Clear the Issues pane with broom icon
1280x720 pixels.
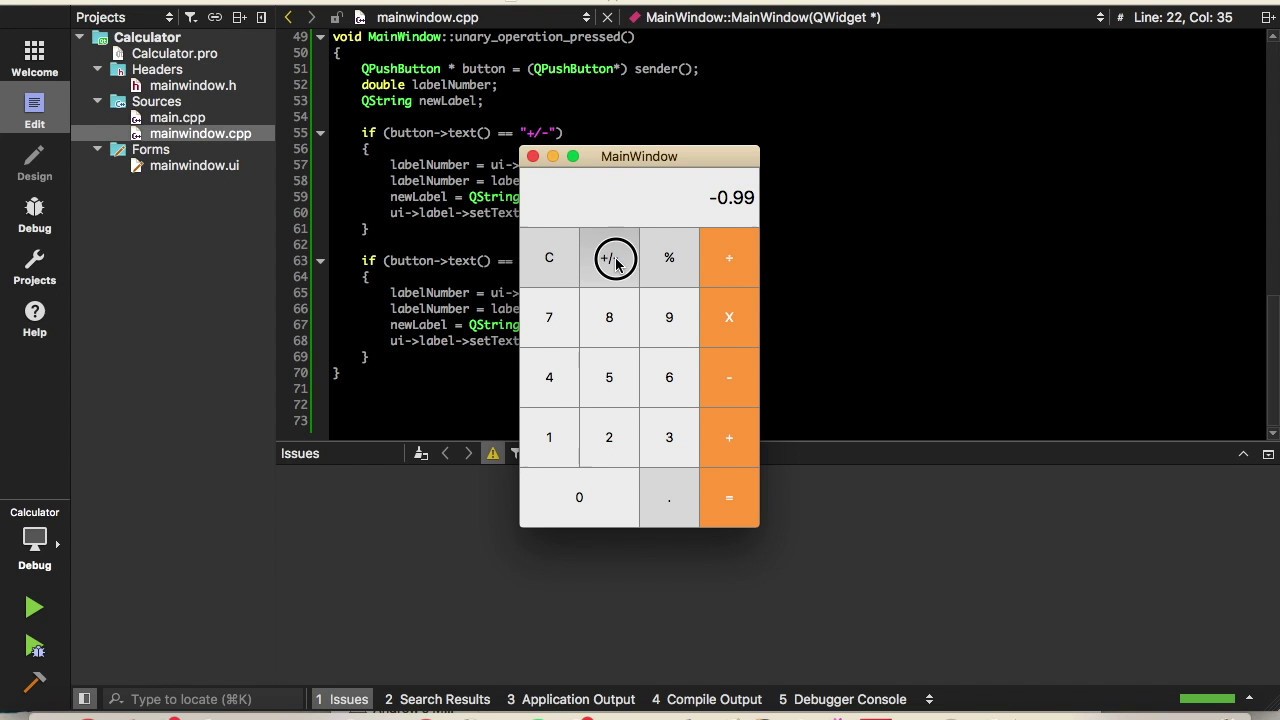pyautogui.click(x=421, y=454)
